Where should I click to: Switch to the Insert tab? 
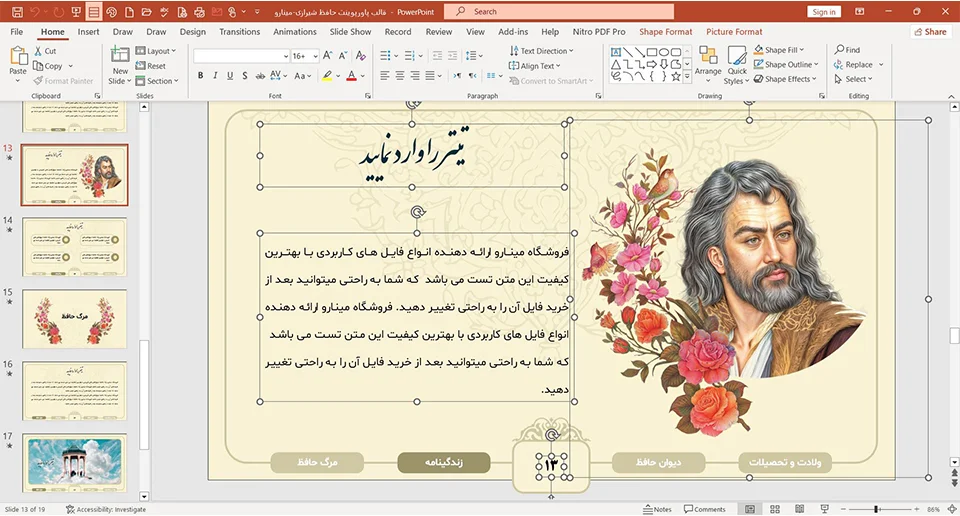pos(88,32)
